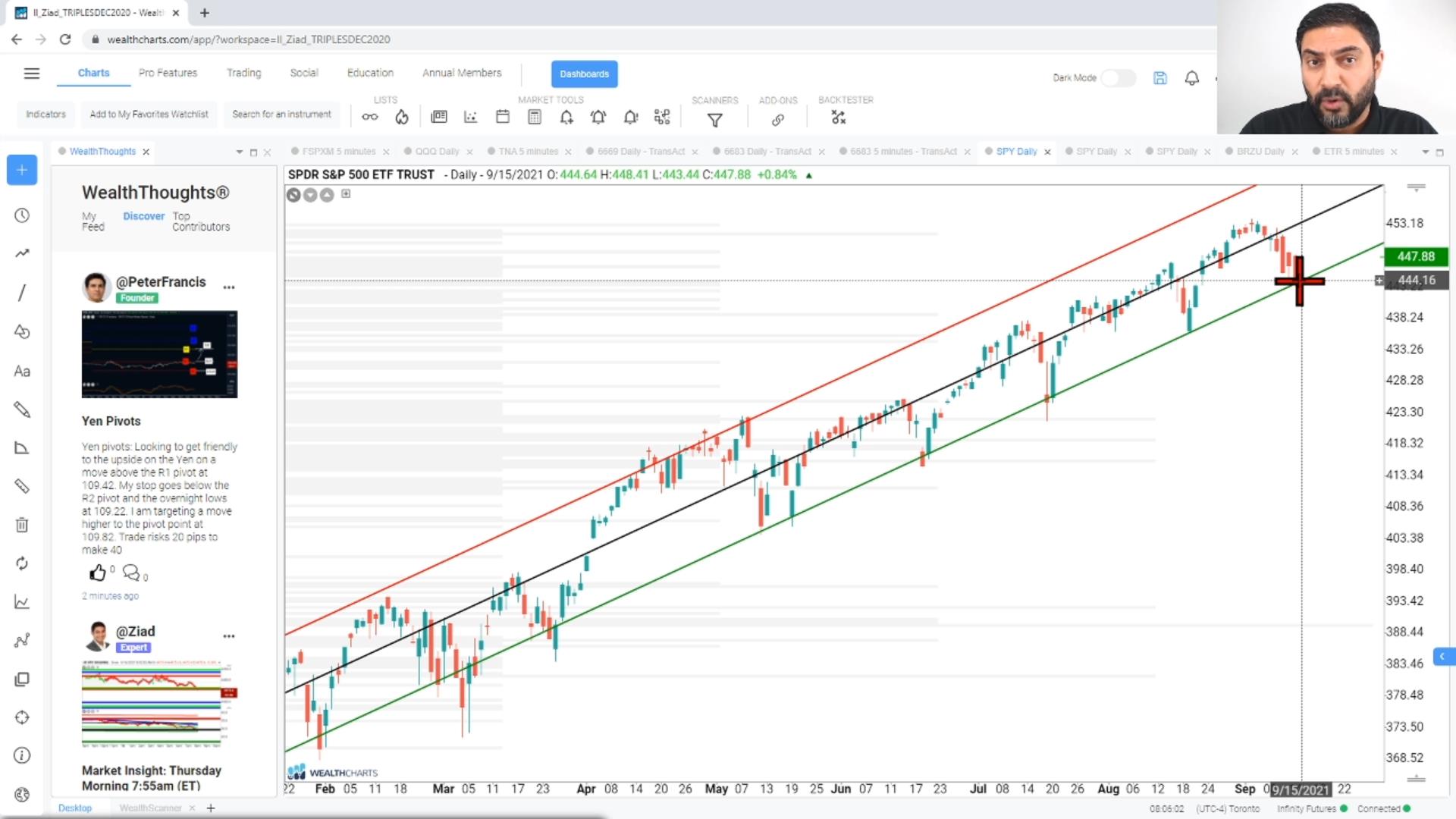Open the Trading menu
1456x819 pixels.
point(243,73)
